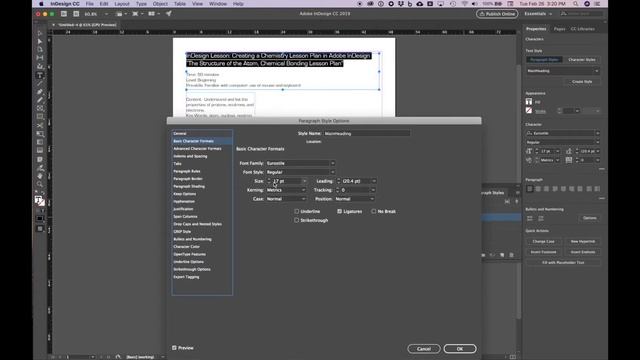Toggle the Ligatures checkbox

pyautogui.click(x=340, y=211)
